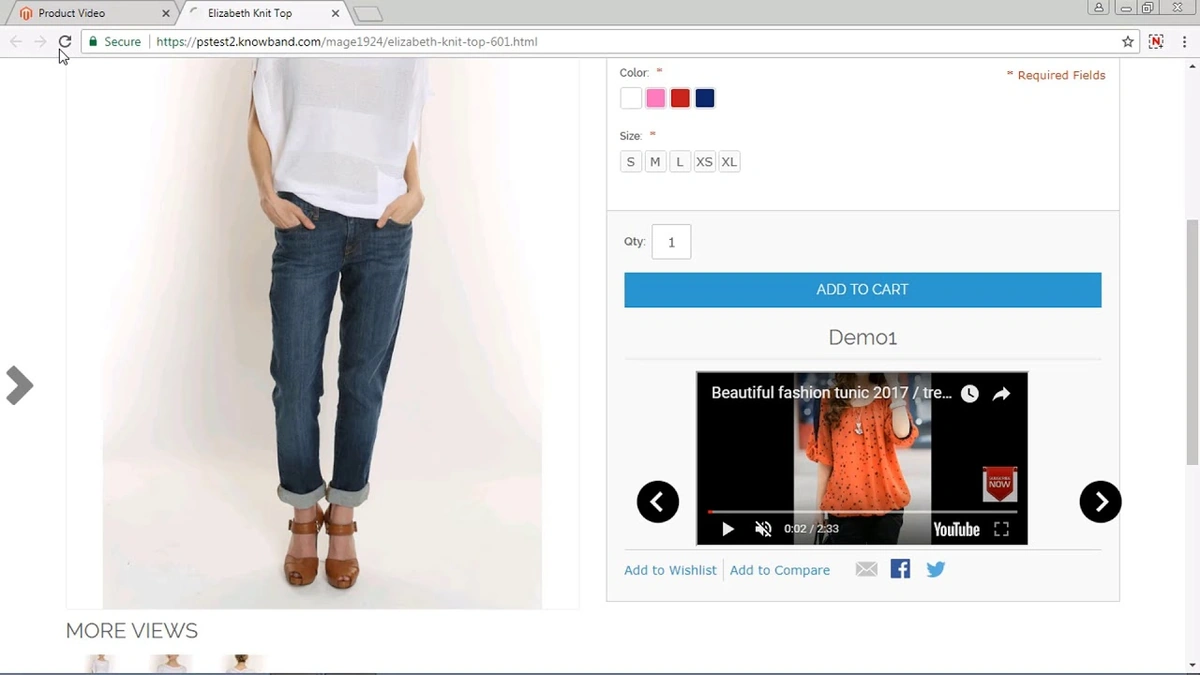Click the ADD TO CART button
The image size is (1200, 675).
(862, 289)
